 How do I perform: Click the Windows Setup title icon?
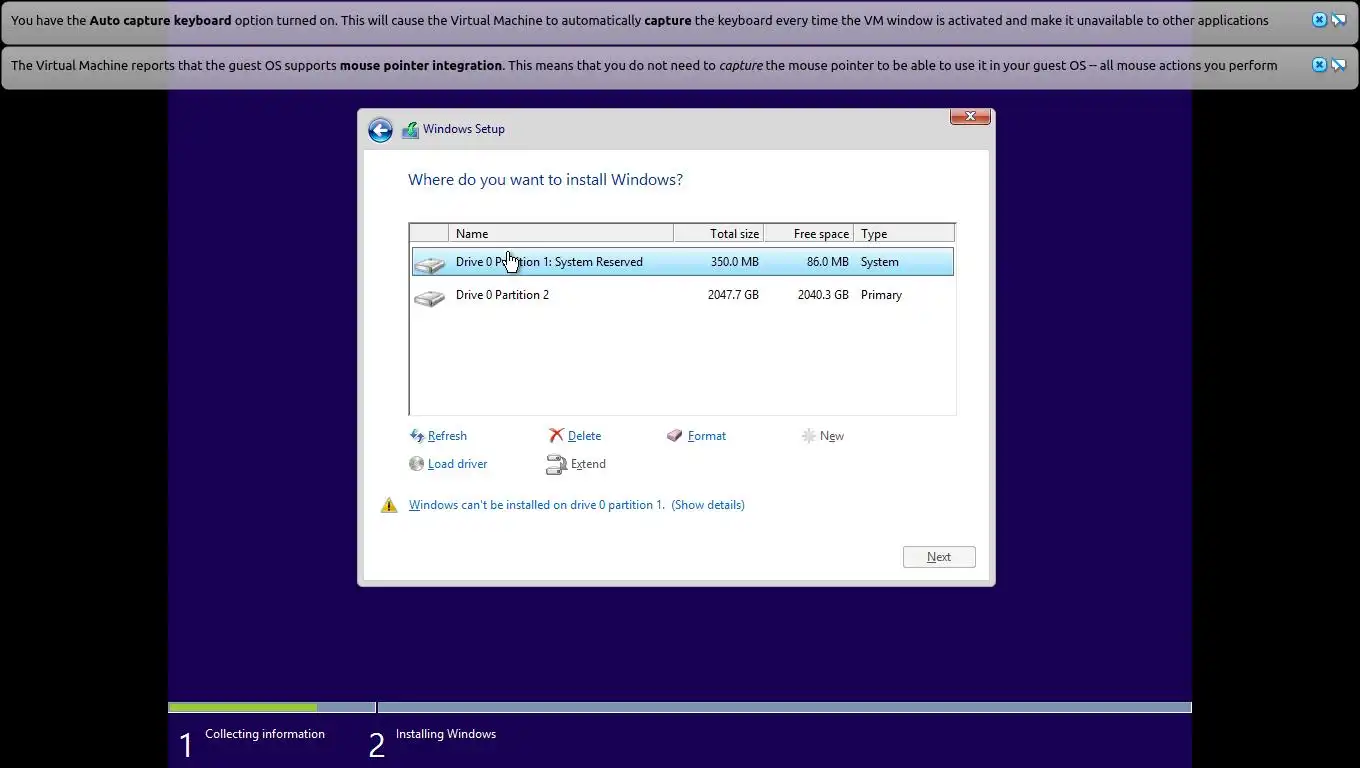point(410,130)
